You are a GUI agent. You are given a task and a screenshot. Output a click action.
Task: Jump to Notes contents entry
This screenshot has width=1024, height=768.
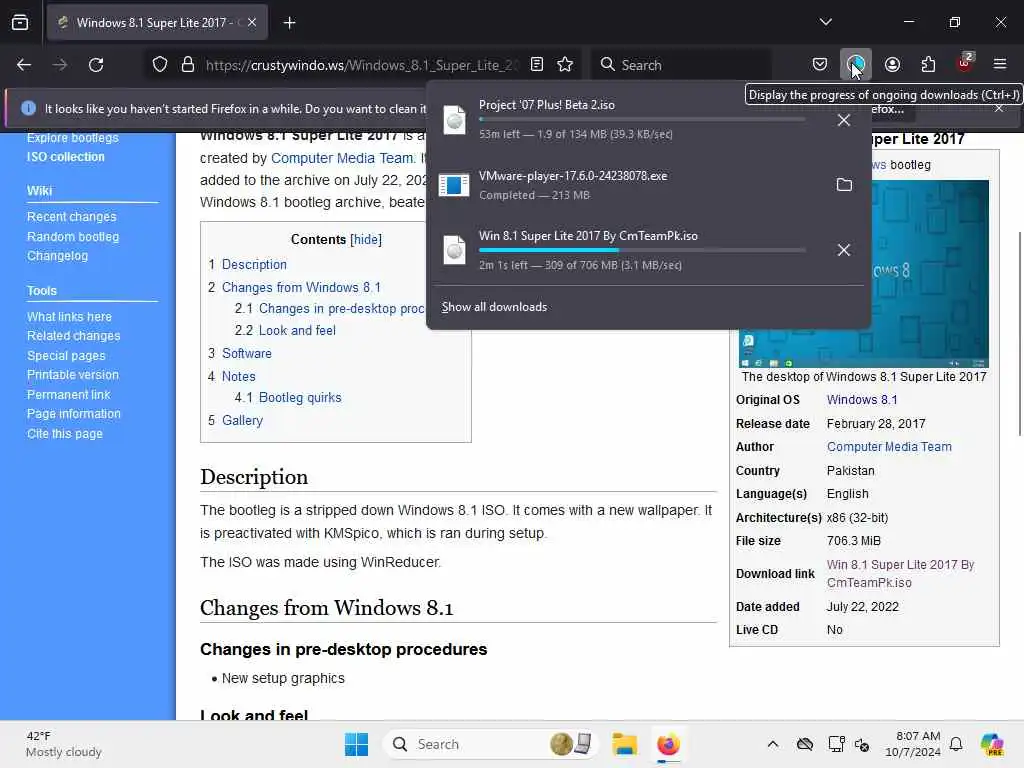coord(238,376)
